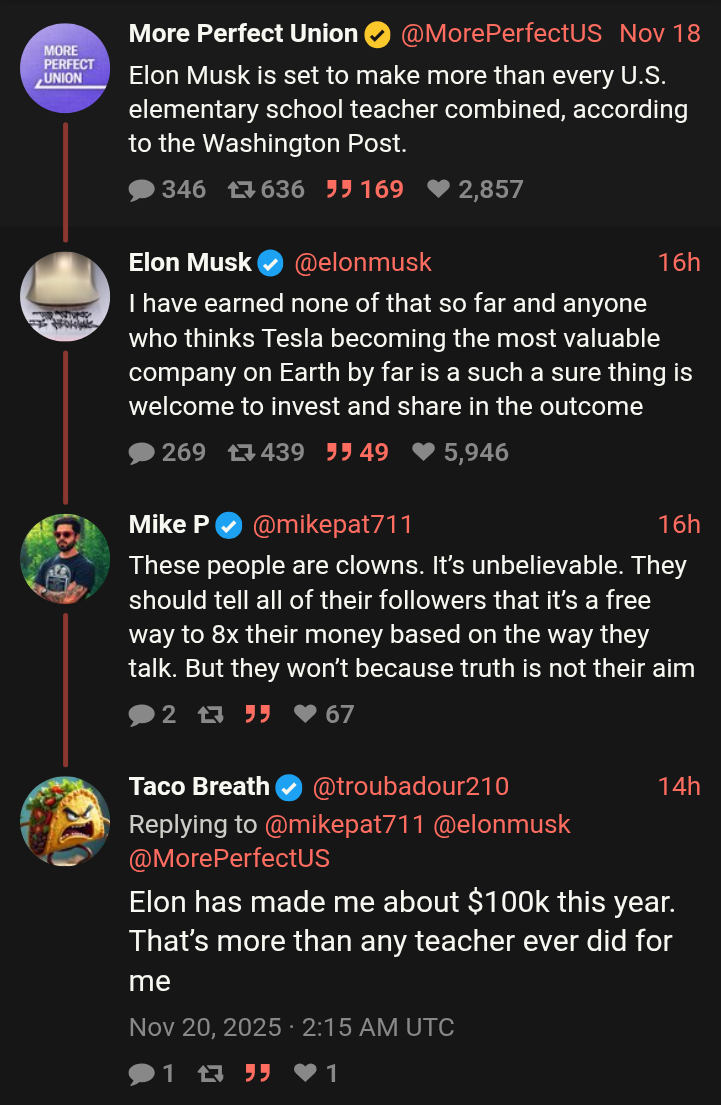Screen dimensions: 721x1105
Task: Click retweet icon on More Perfect Union tweet
Action: point(241,189)
